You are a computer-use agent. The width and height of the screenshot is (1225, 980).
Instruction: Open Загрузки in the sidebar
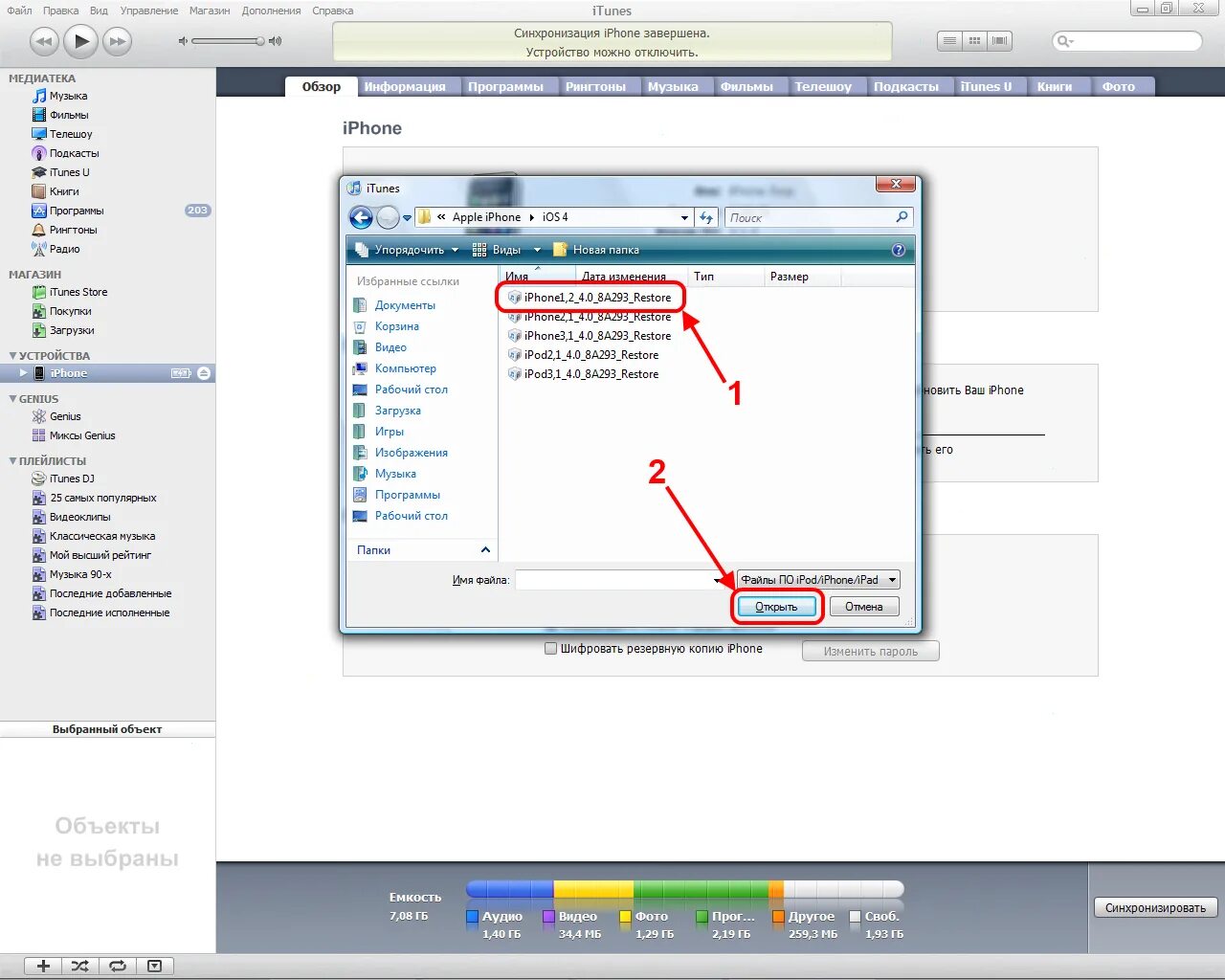pyautogui.click(x=72, y=330)
